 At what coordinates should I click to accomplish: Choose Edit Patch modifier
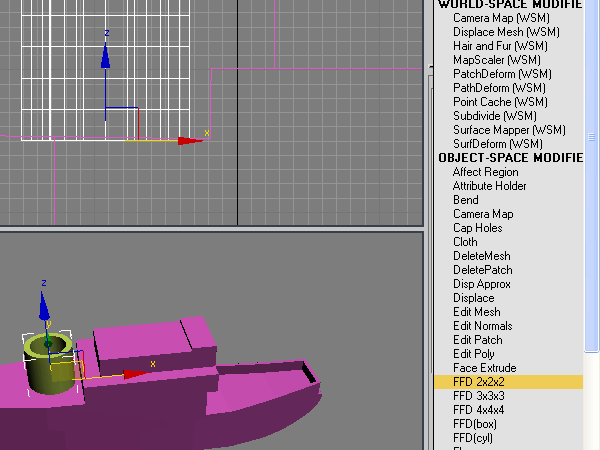click(x=478, y=340)
